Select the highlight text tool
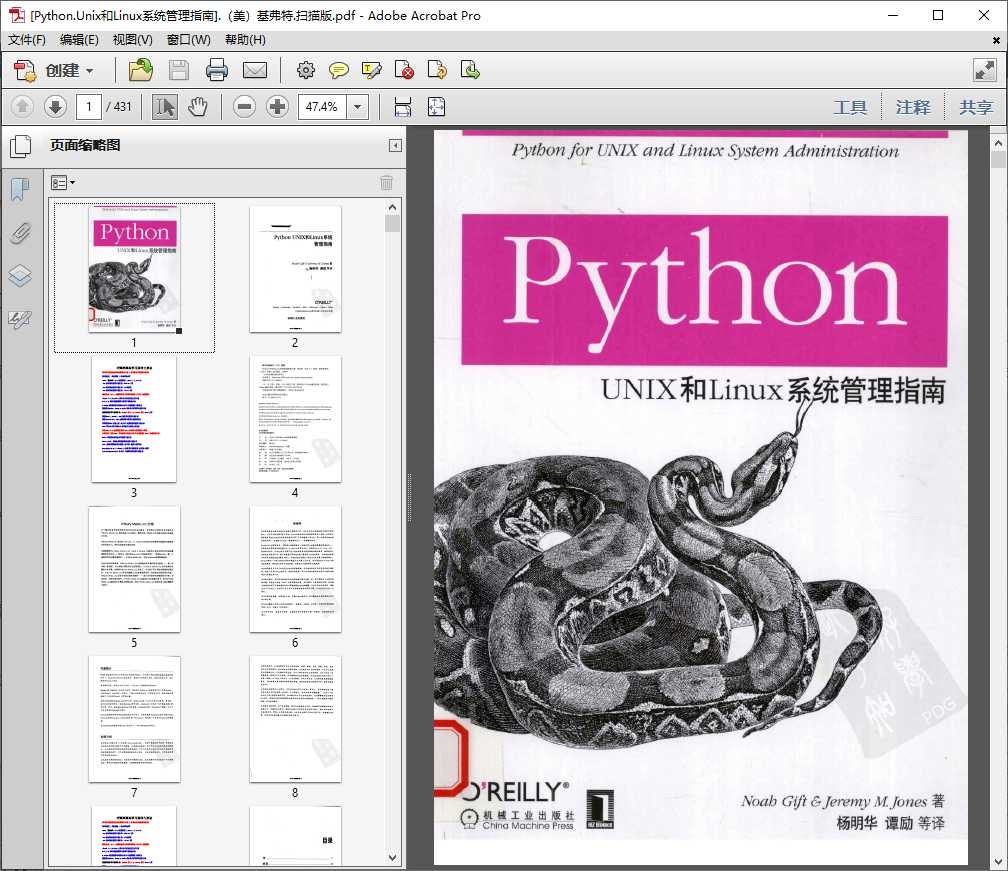Viewport: 1008px width, 871px height. (372, 70)
